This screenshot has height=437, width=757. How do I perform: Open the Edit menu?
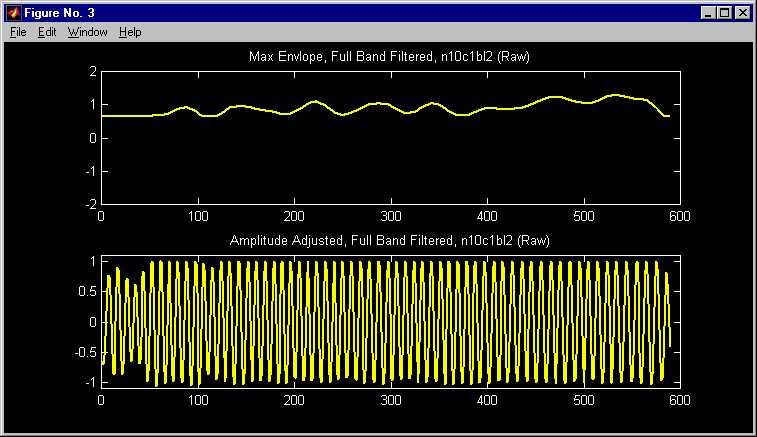pyautogui.click(x=47, y=32)
